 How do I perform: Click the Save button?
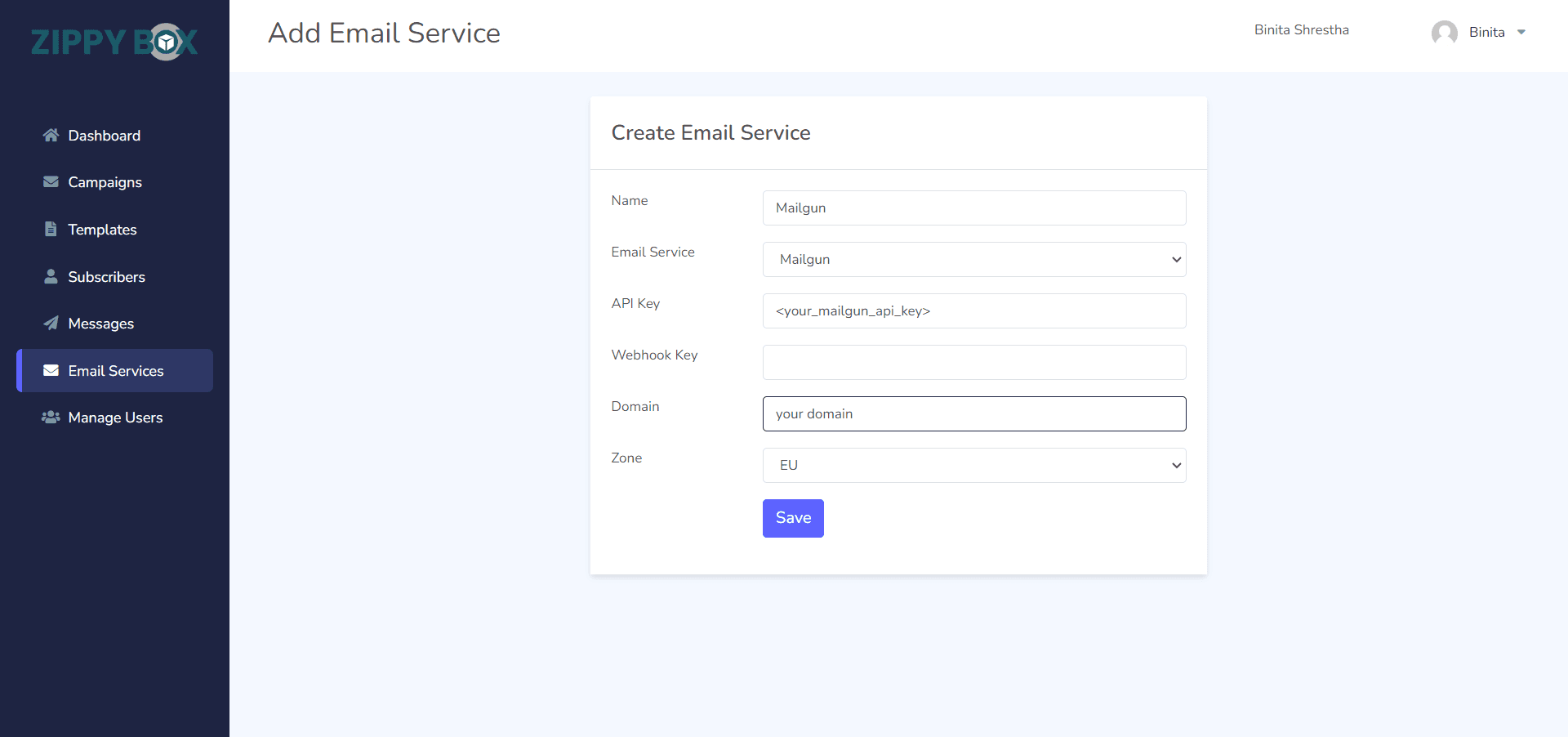tap(793, 518)
